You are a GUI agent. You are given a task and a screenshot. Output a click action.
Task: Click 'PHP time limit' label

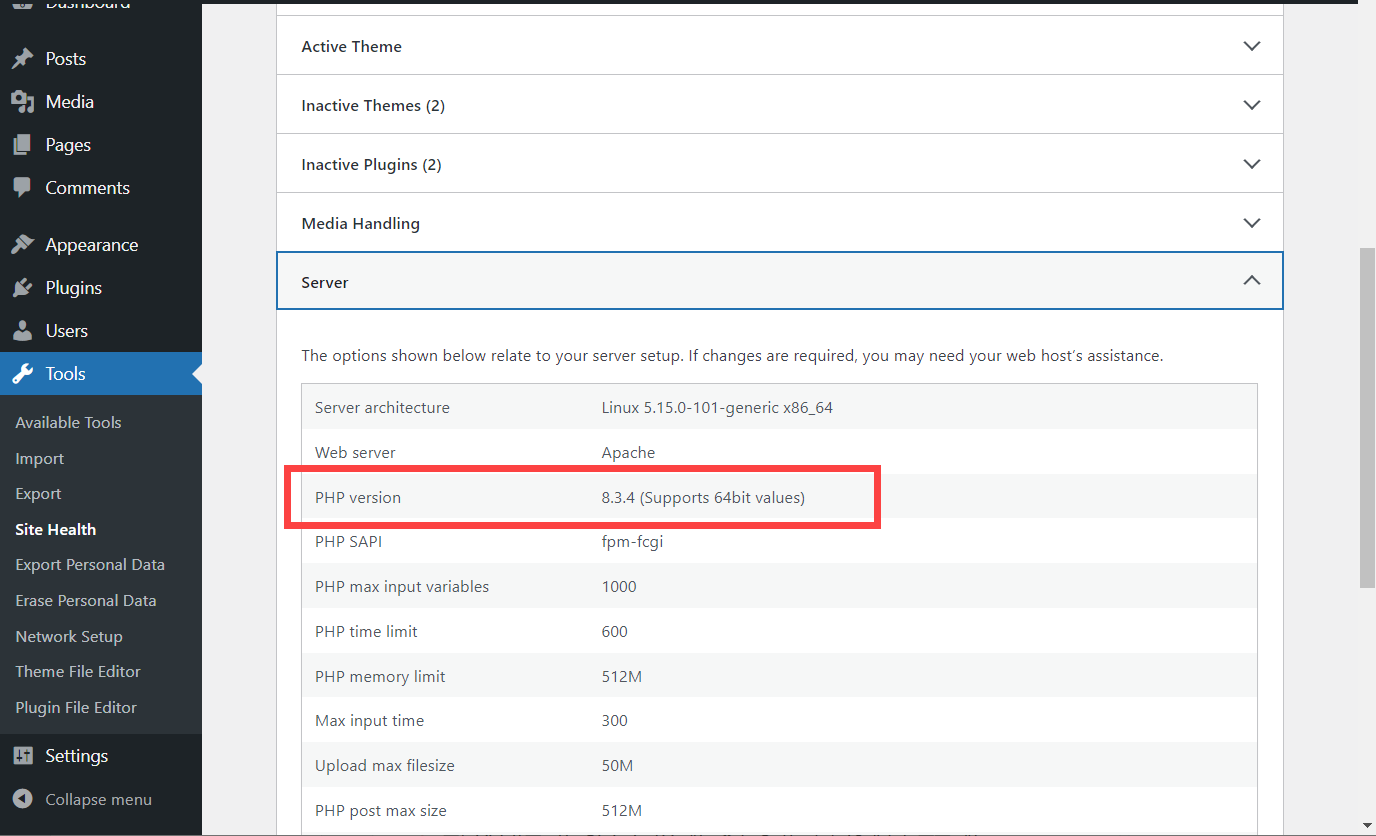click(x=366, y=632)
